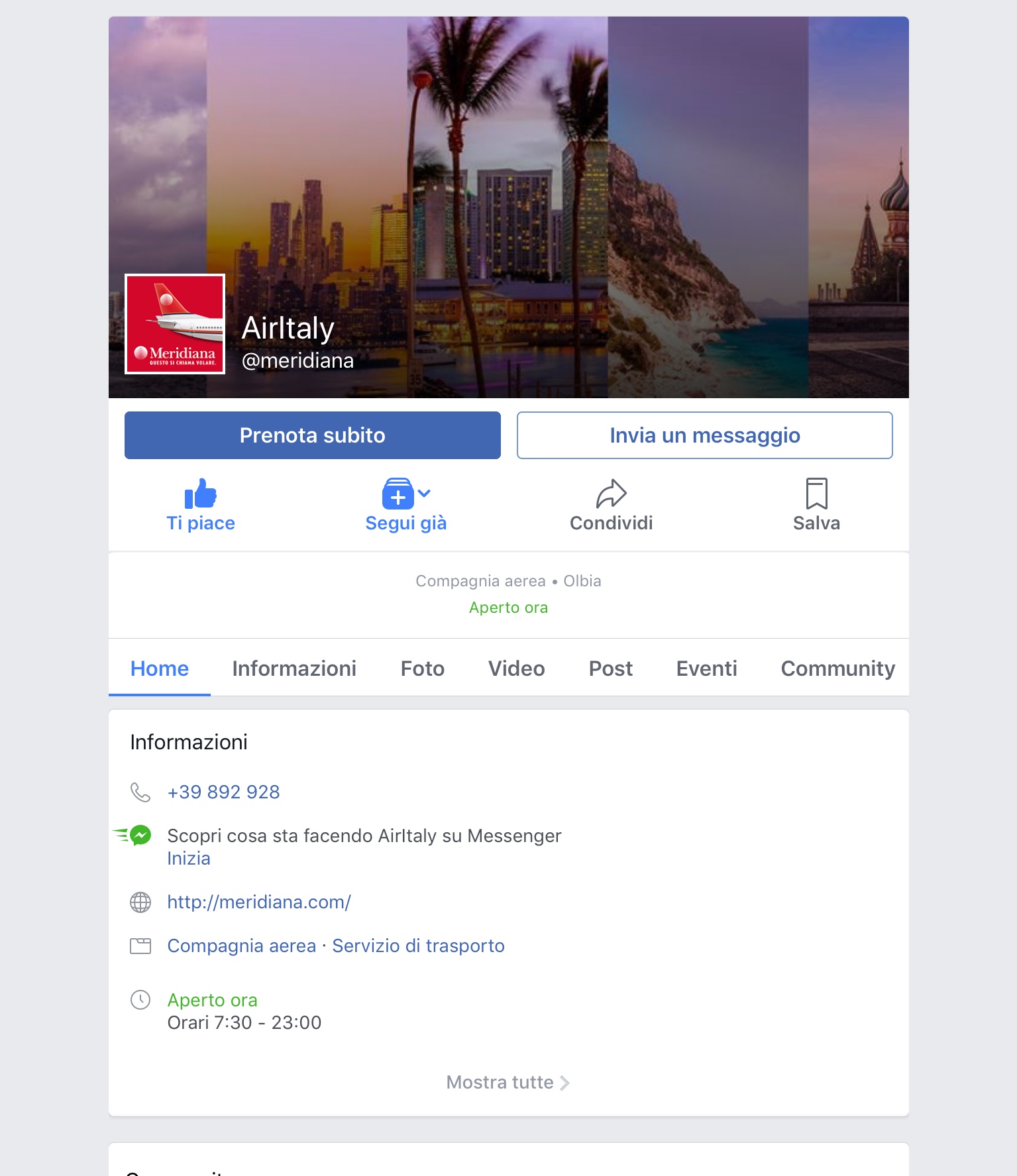This screenshot has height=1176, width=1017.
Task: Click the Segui già follow icon
Action: tap(398, 494)
